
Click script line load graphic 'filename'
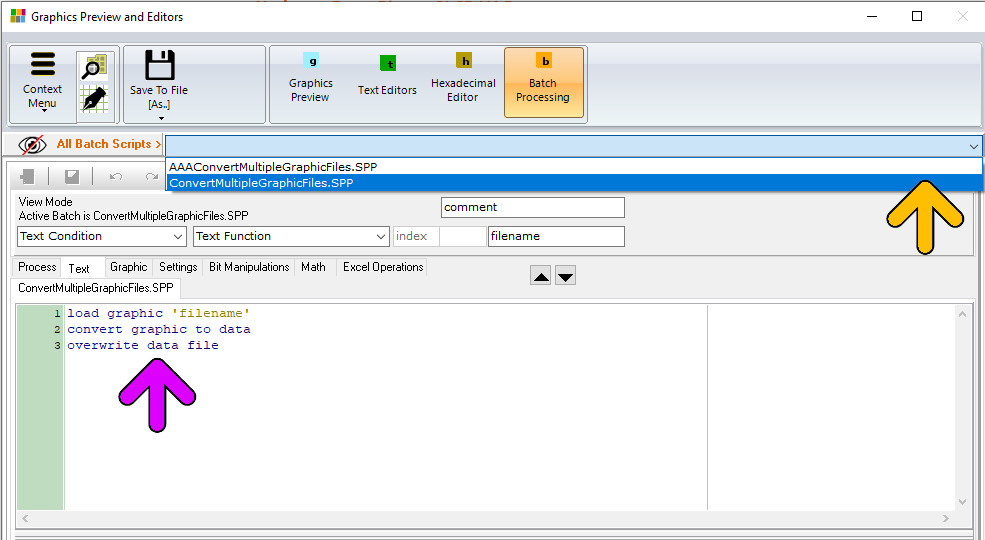[158, 313]
